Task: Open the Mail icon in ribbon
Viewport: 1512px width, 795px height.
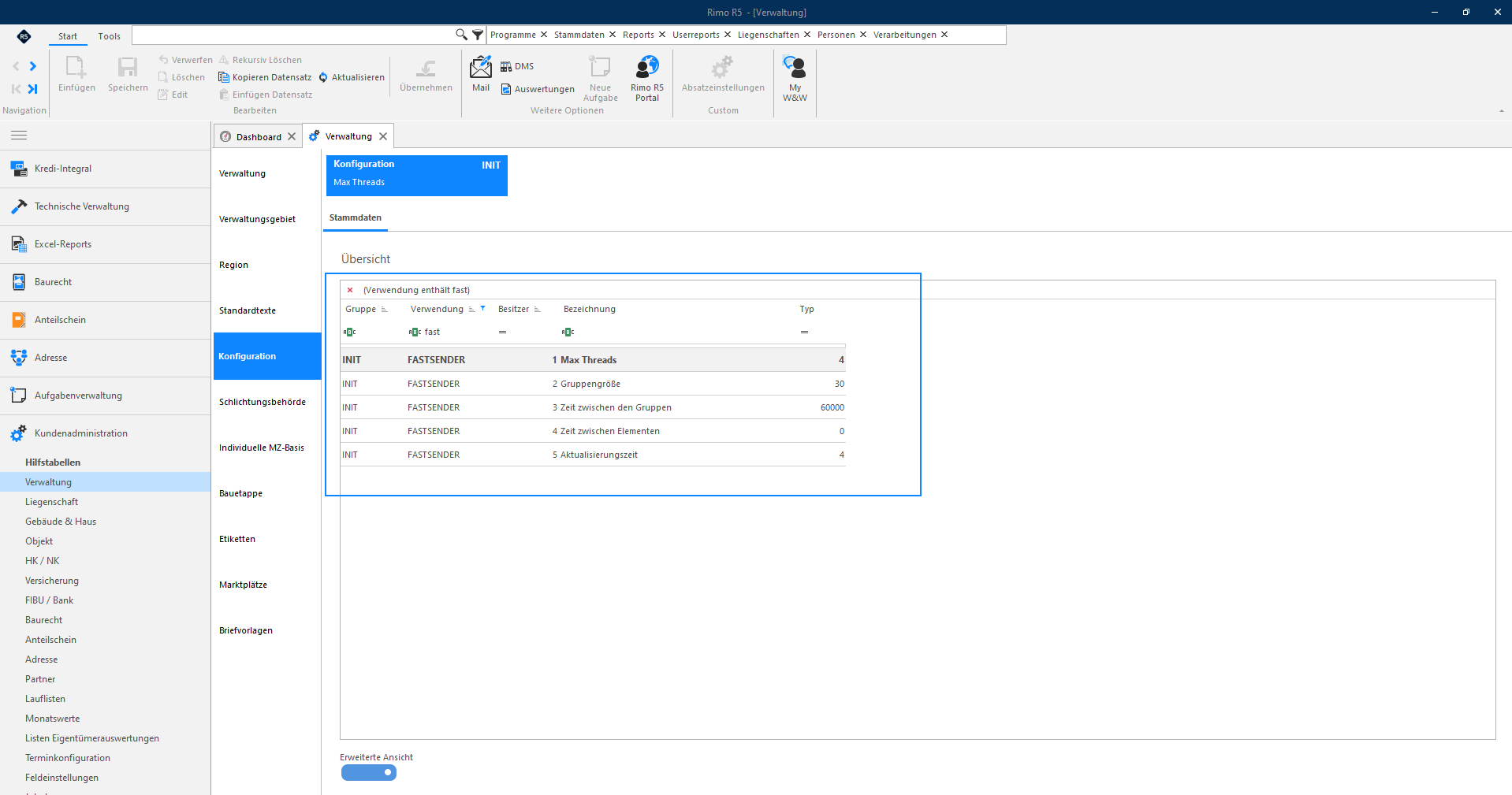Action: tap(480, 74)
